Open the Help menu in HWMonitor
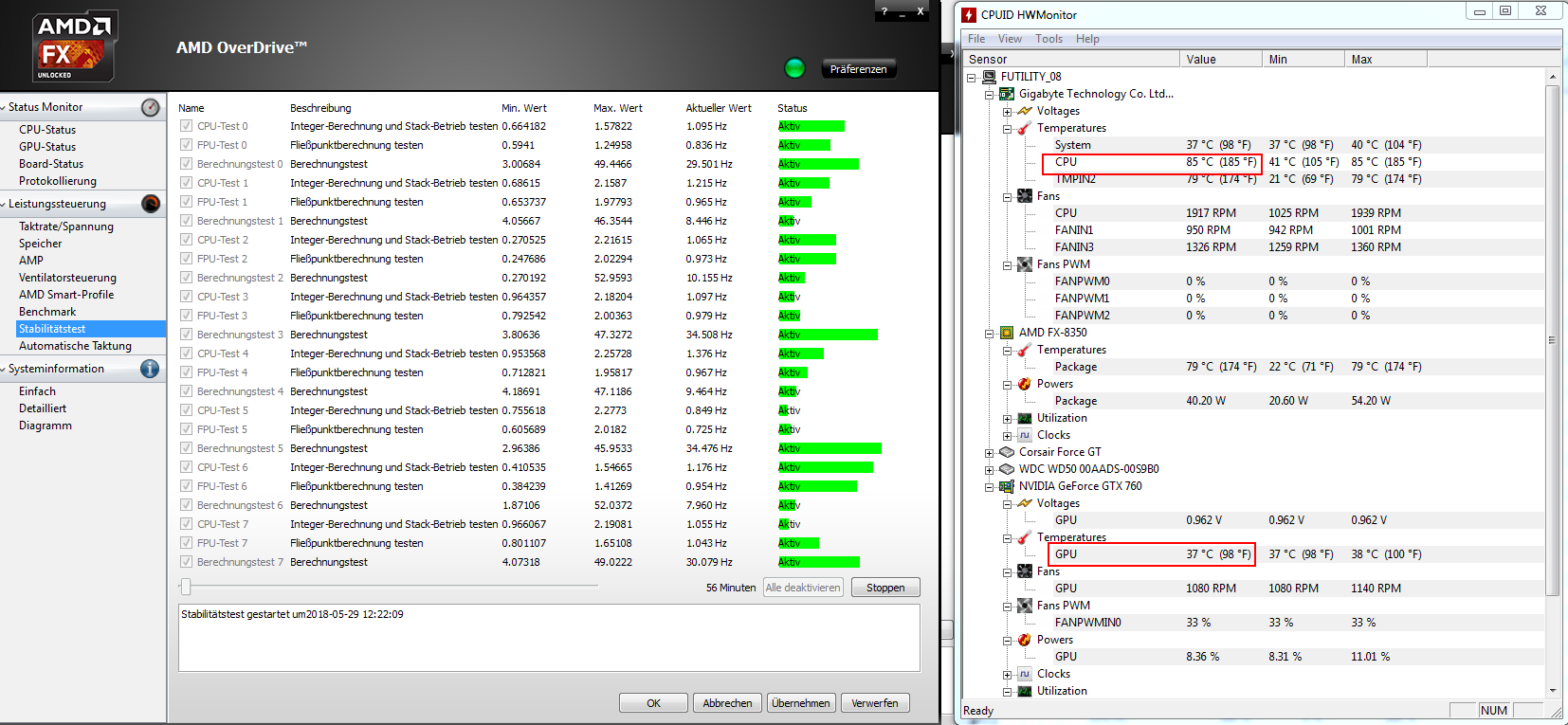 tap(1087, 39)
